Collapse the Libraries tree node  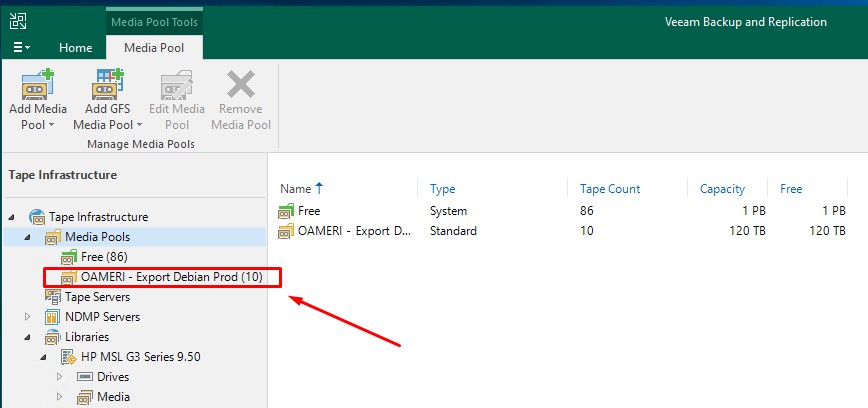click(x=28, y=337)
